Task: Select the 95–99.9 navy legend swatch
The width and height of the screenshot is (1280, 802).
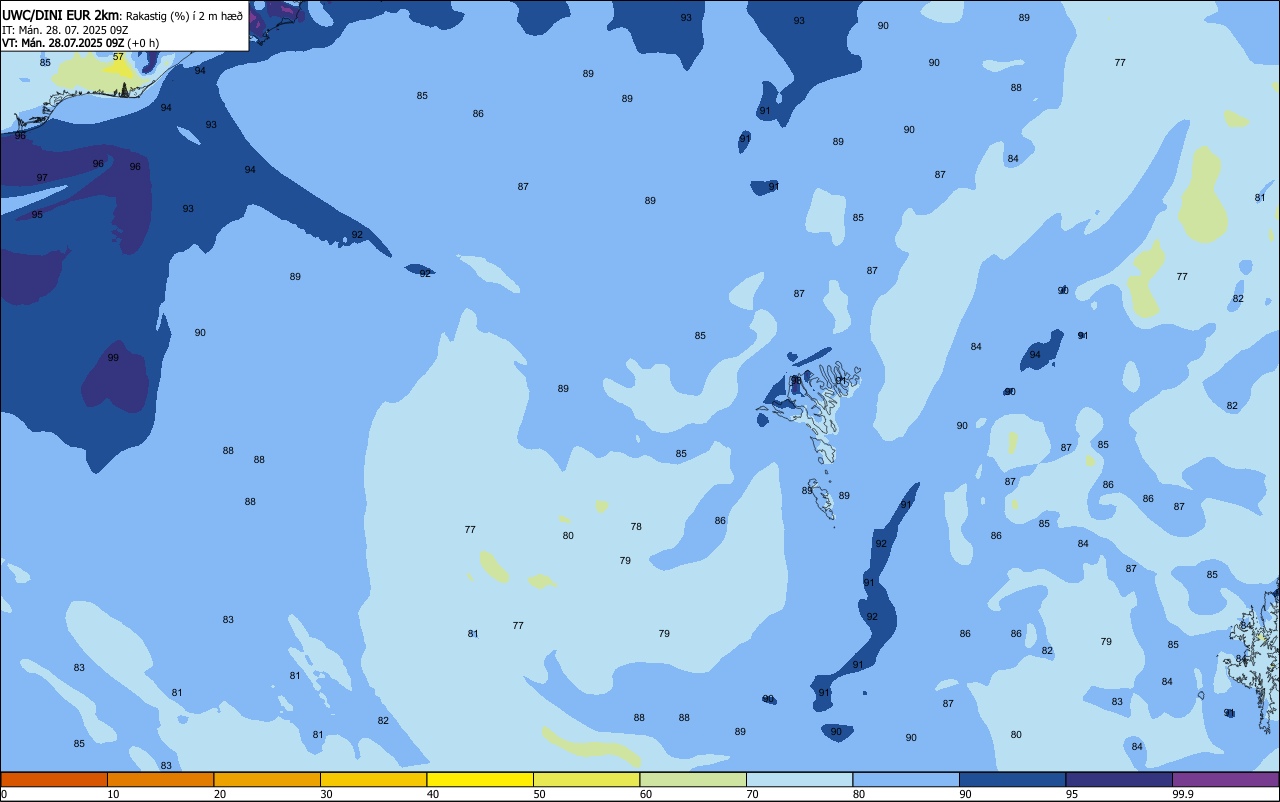Action: (x=1119, y=779)
